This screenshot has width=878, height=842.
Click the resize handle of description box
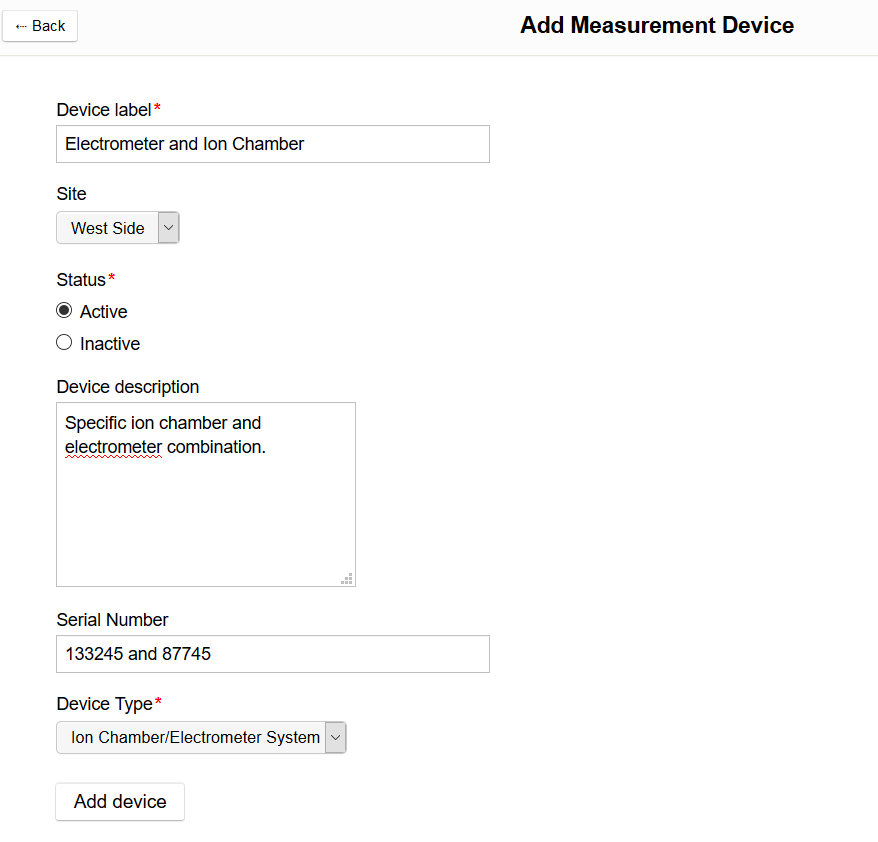[347, 578]
